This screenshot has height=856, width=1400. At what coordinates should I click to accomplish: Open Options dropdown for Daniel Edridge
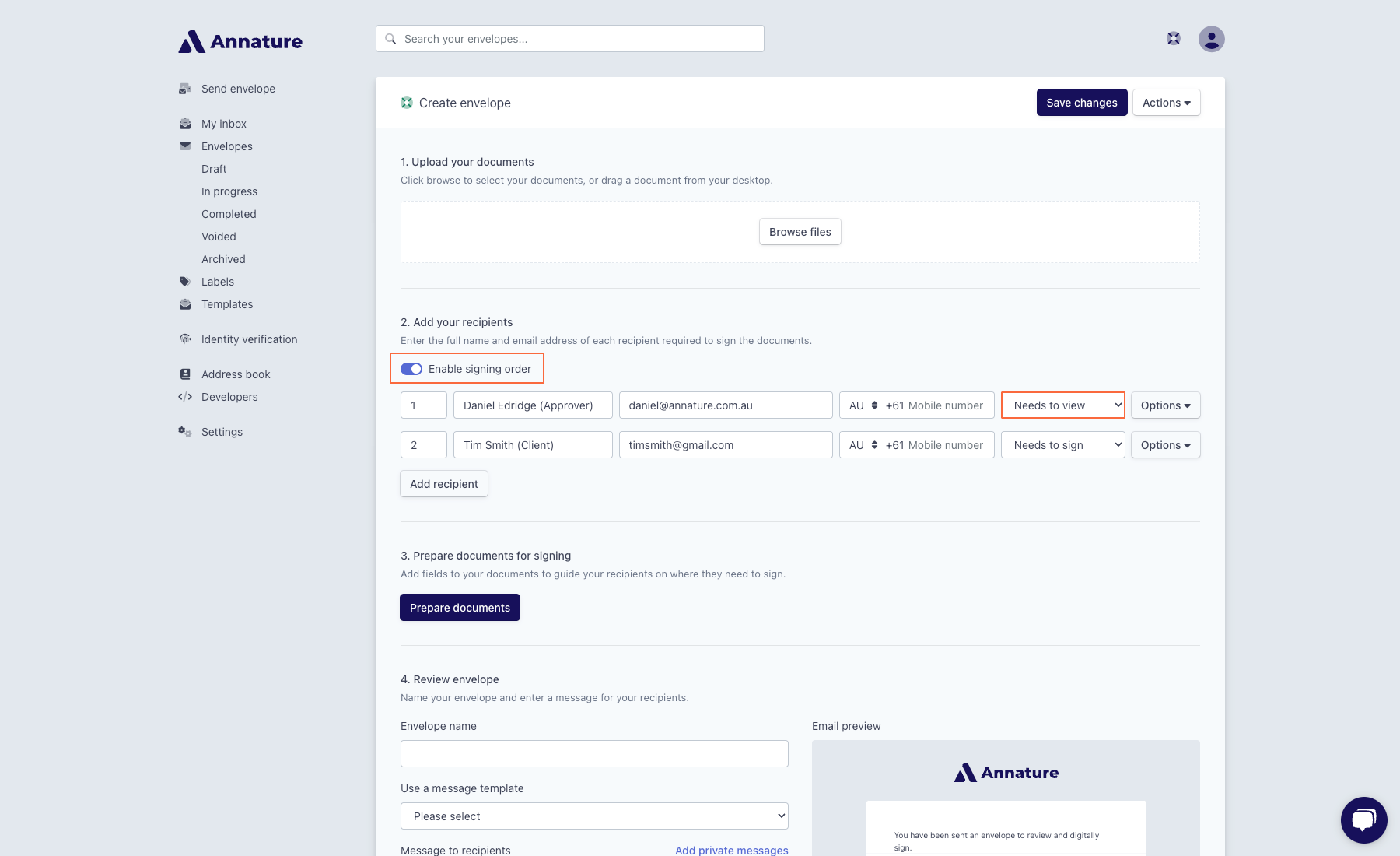click(1166, 405)
